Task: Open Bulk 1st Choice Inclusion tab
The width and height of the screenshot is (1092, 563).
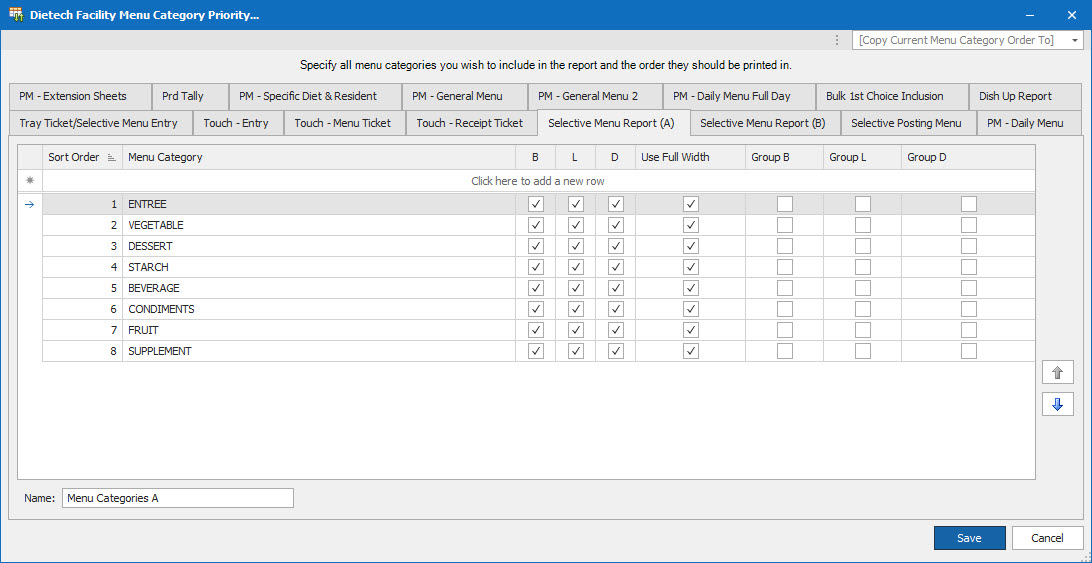Action: pos(892,96)
